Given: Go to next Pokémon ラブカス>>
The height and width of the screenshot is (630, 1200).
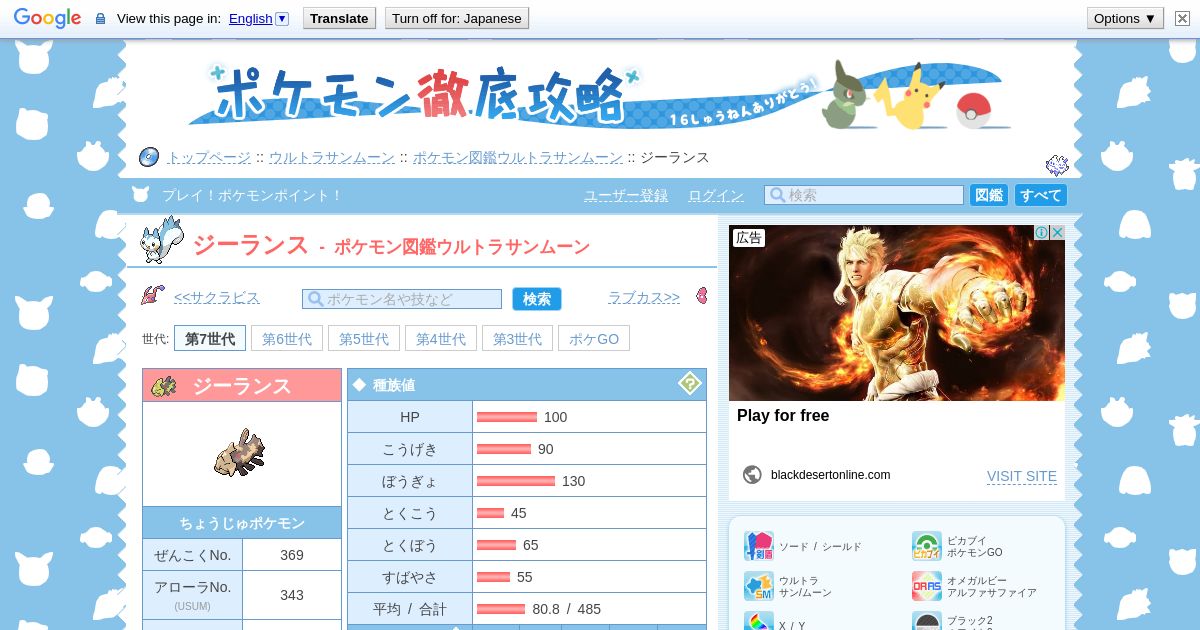Looking at the screenshot, I should point(644,297).
